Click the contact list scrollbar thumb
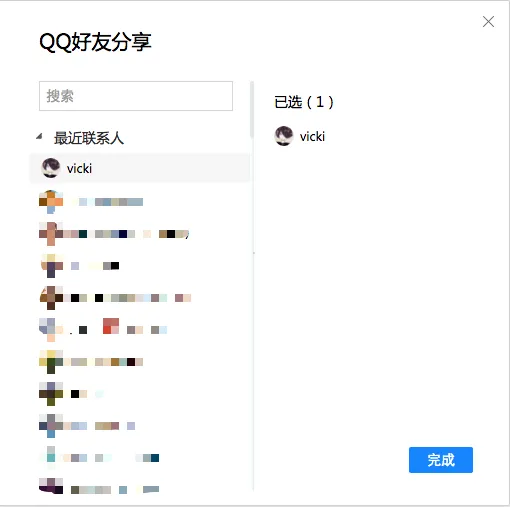 point(252,110)
